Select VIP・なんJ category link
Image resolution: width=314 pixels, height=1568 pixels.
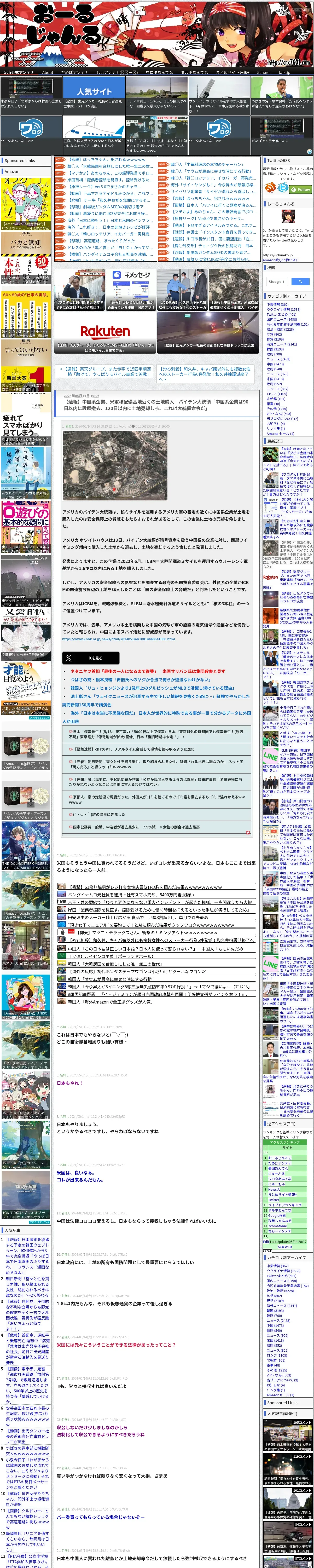point(278,413)
